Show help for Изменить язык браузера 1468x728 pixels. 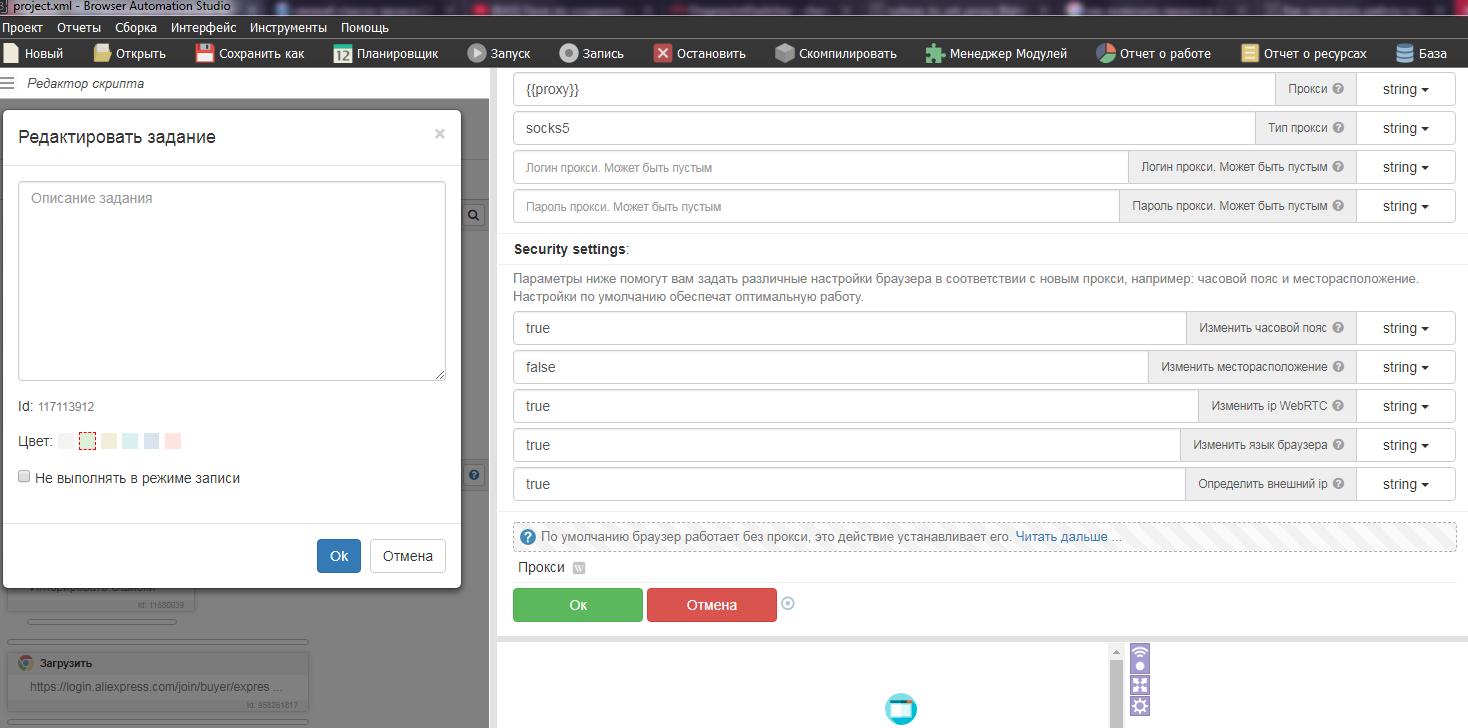(x=1338, y=445)
